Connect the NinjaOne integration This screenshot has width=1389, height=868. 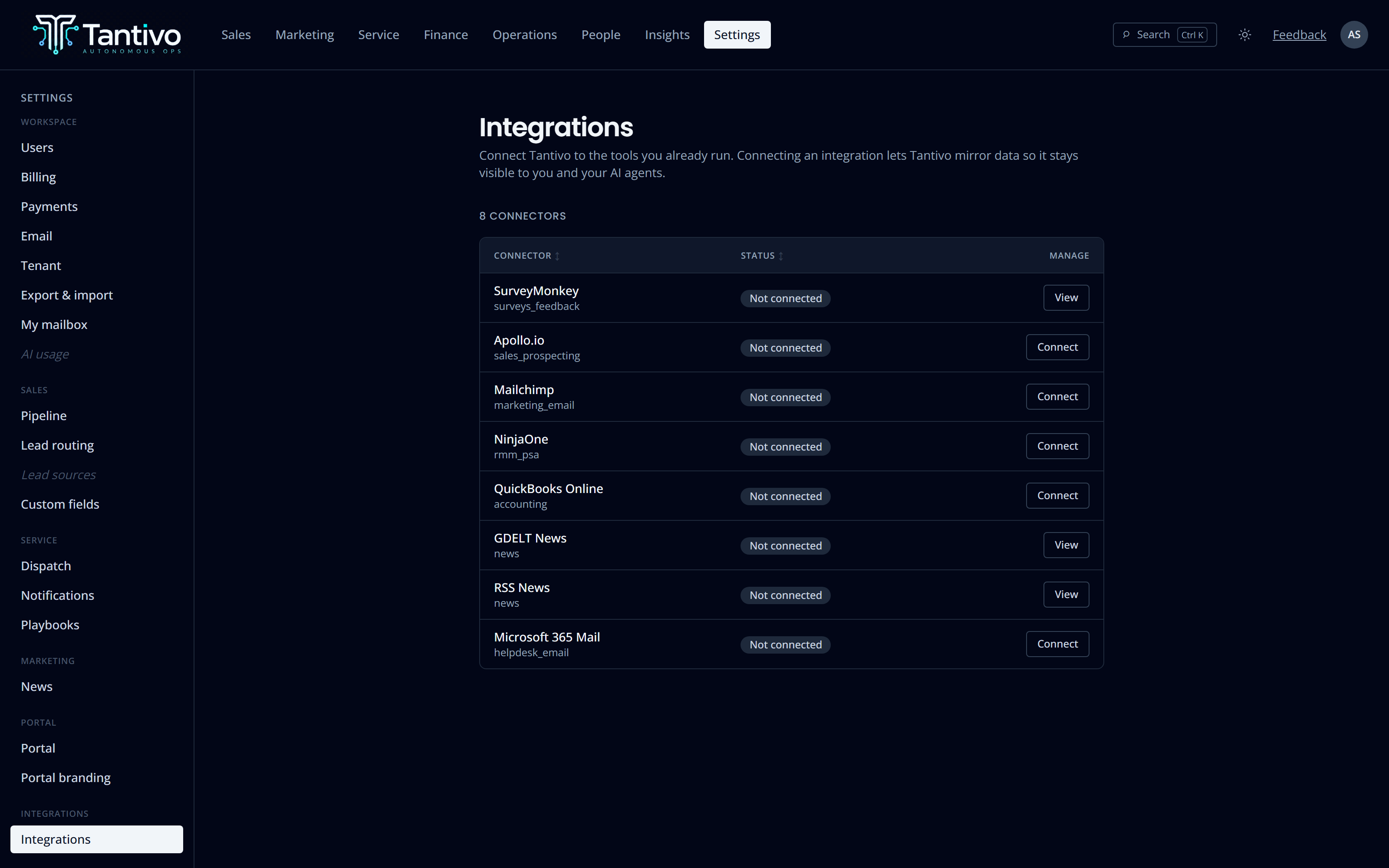[1057, 446]
